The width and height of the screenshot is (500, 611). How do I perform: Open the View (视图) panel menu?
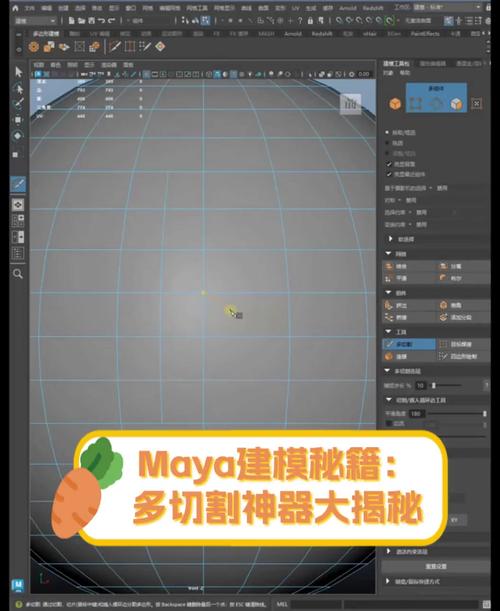[38, 65]
